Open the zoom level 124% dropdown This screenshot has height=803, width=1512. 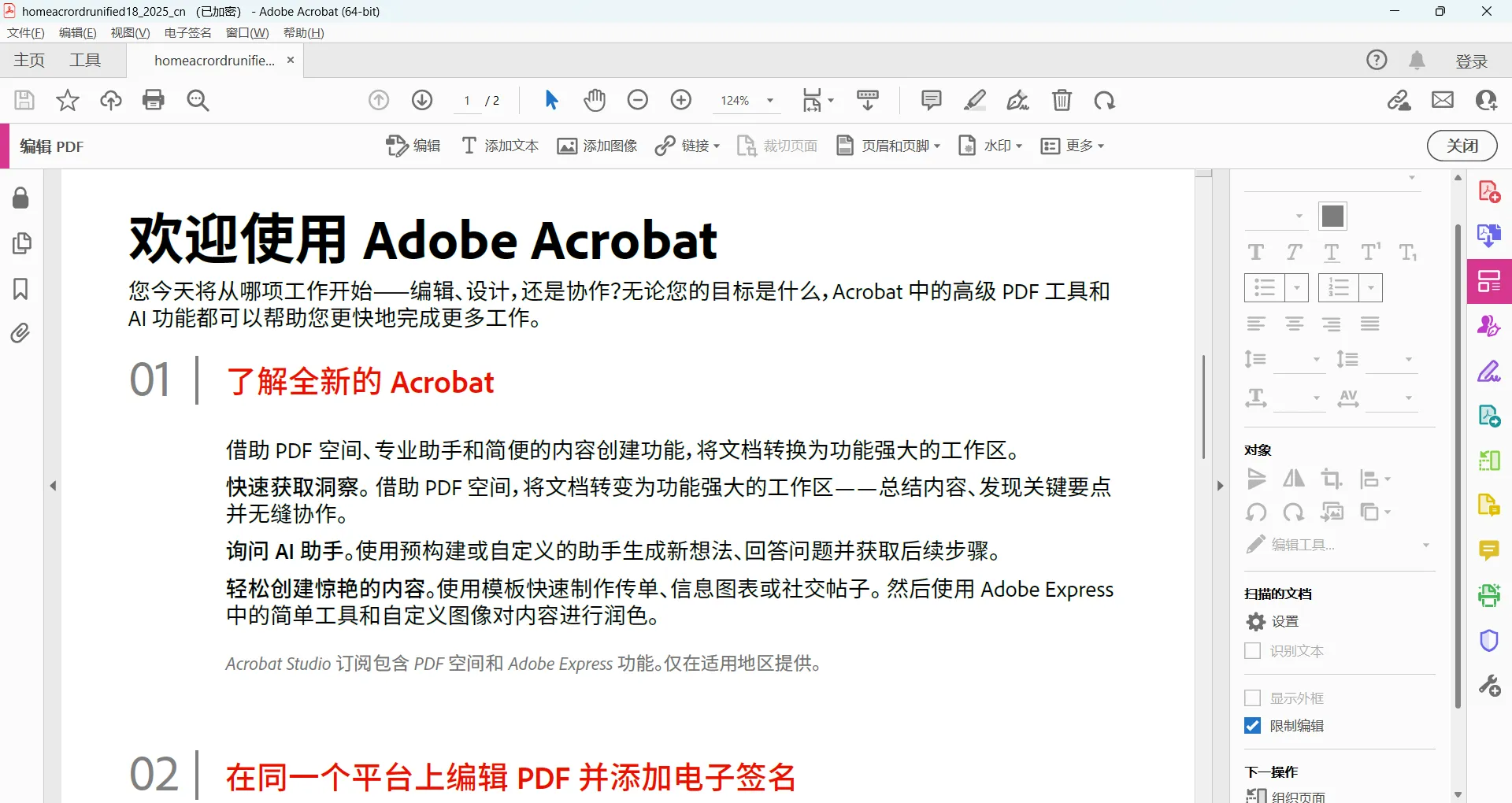click(769, 100)
